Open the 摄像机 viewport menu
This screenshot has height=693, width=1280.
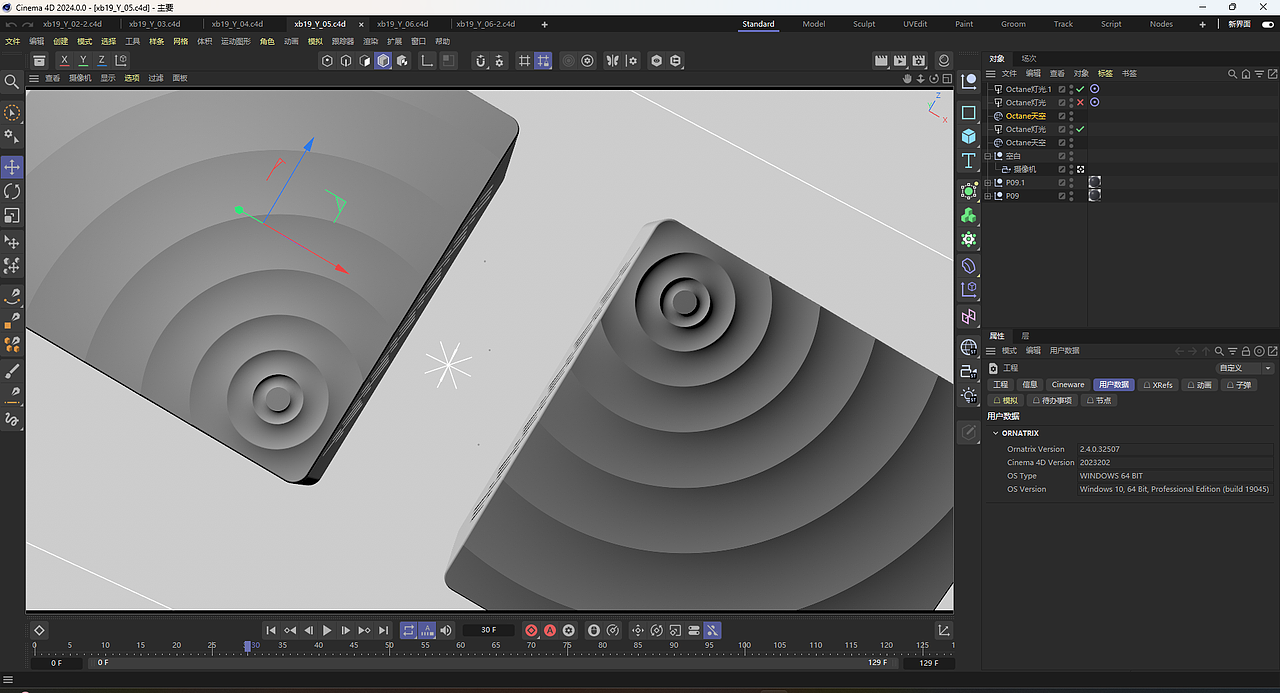coord(80,78)
